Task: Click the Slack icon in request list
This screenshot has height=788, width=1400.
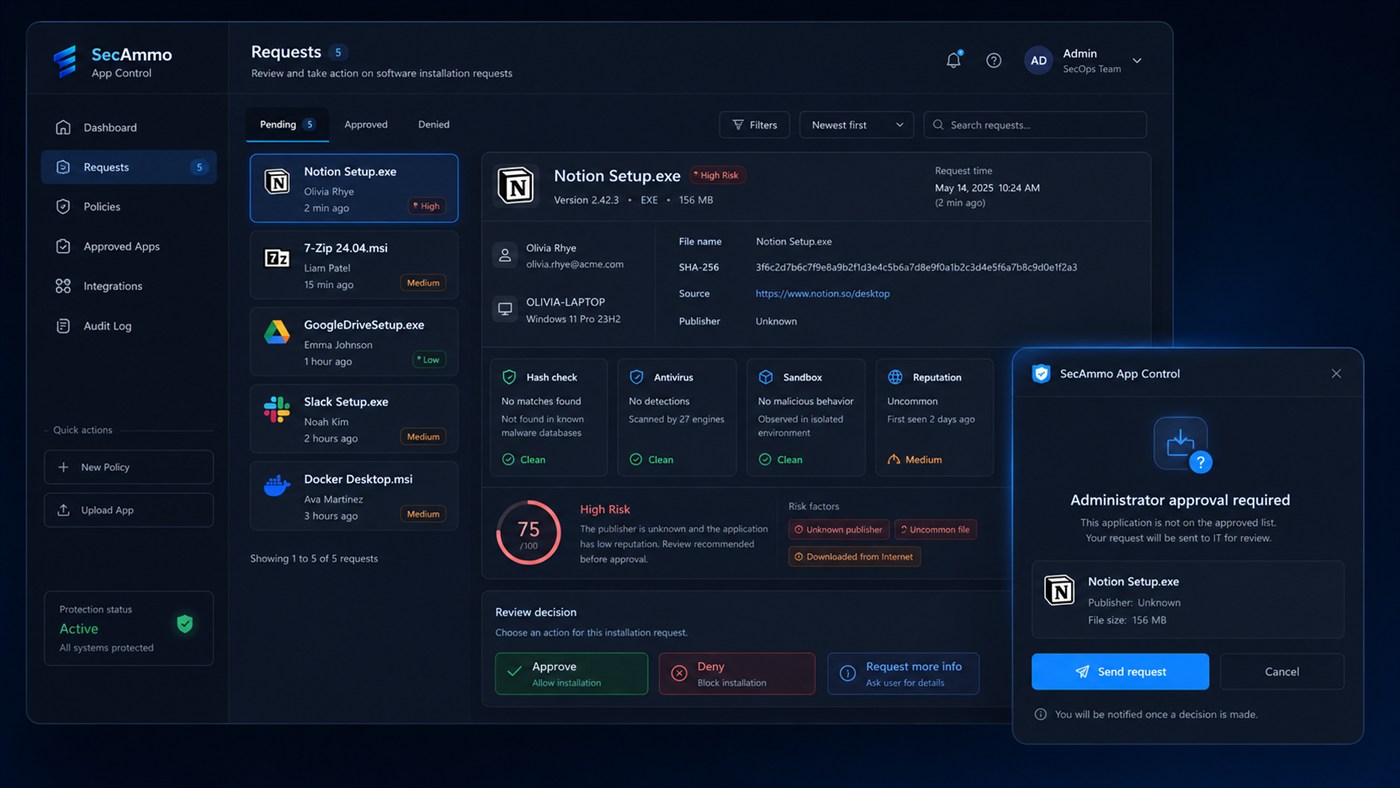Action: [x=277, y=409]
